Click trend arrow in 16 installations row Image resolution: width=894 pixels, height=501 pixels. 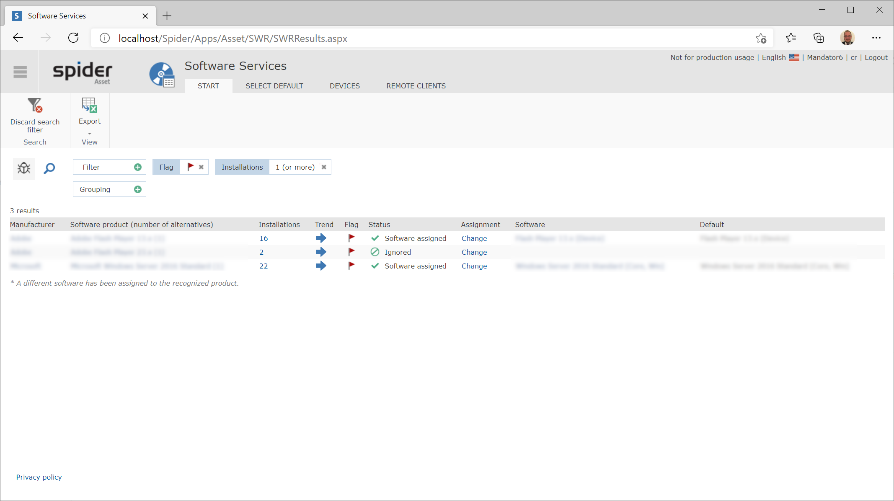point(321,238)
